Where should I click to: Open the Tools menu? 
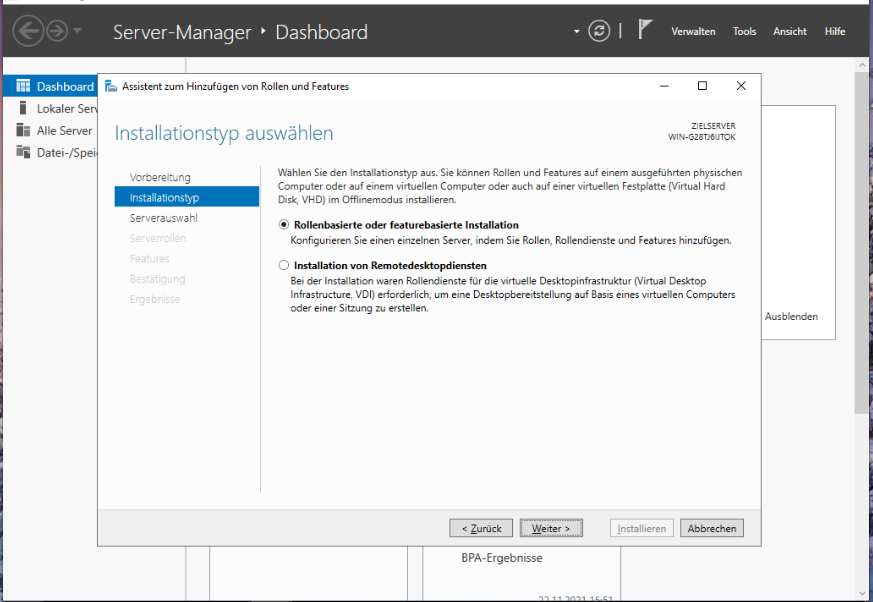pos(744,32)
